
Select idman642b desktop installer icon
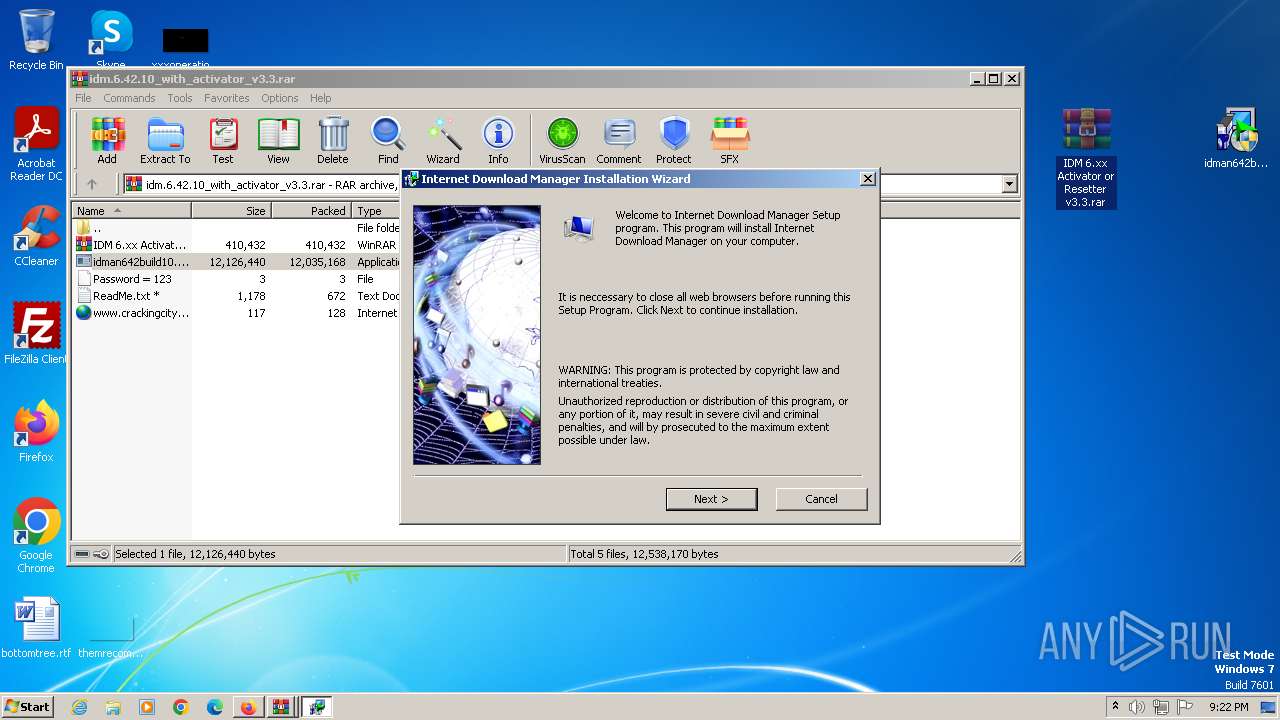pos(1236,139)
